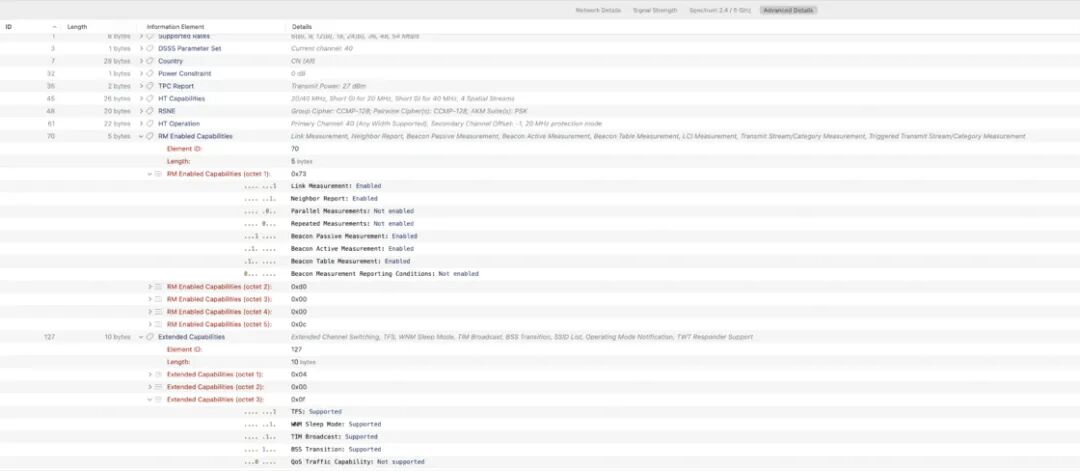Click the list icon of RM octet 3
Screen dimensions: 1080x471
(158, 299)
